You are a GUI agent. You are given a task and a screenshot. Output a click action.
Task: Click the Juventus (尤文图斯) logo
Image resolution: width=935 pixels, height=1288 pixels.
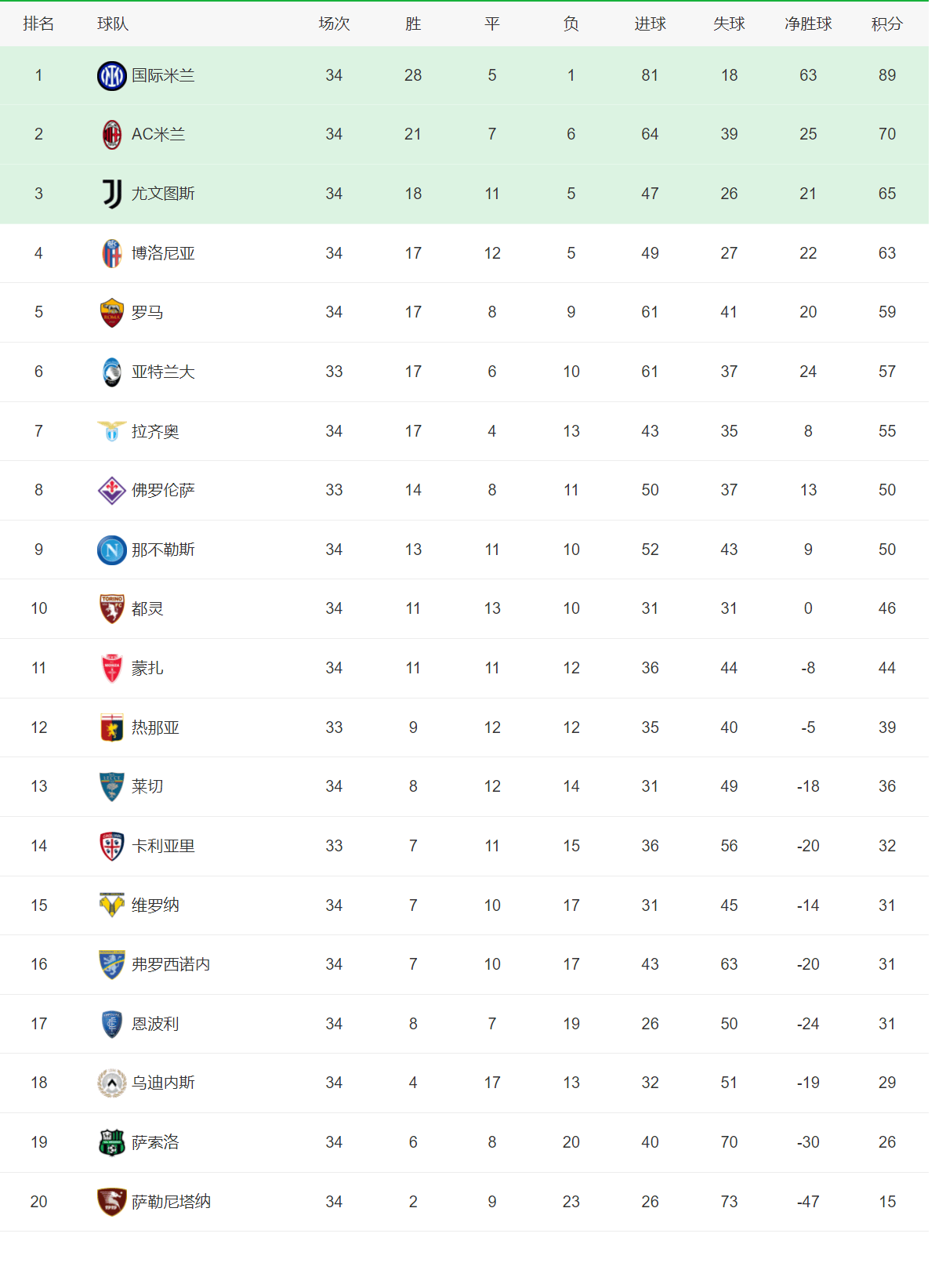tap(112, 194)
